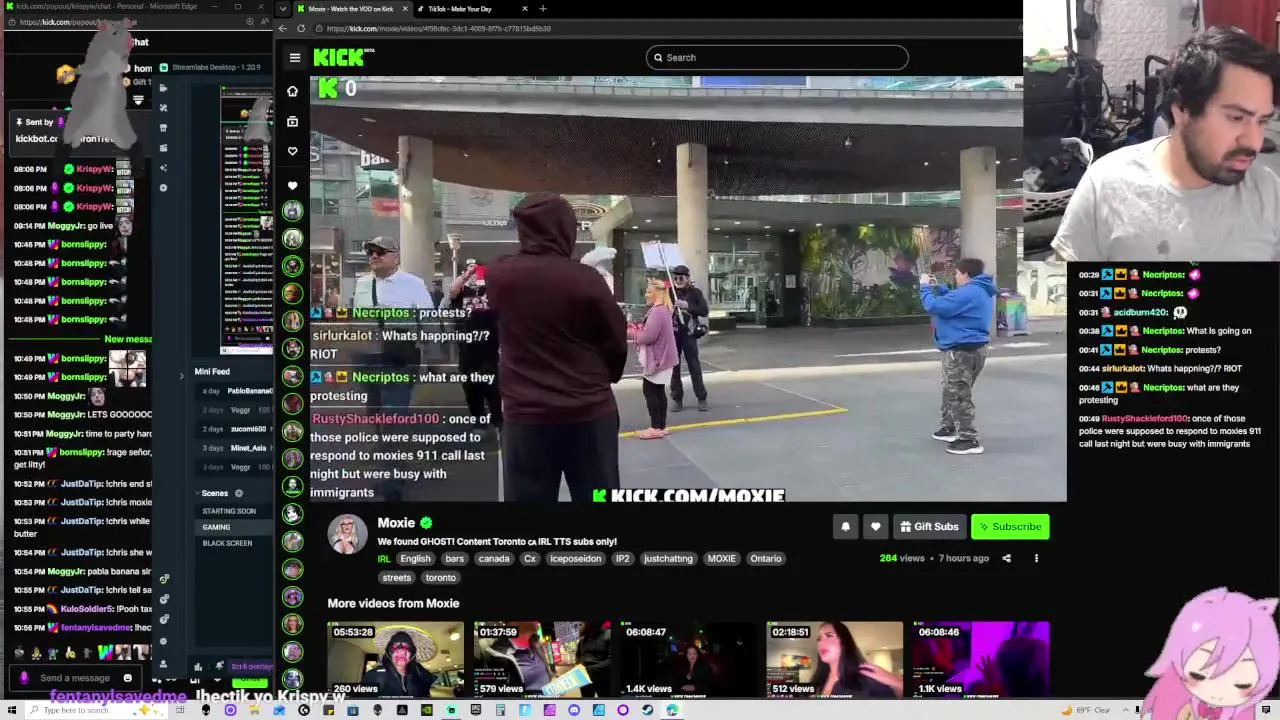Open the 06:08:47 video thumbnail
The height and width of the screenshot is (720, 1280).
pos(689,659)
